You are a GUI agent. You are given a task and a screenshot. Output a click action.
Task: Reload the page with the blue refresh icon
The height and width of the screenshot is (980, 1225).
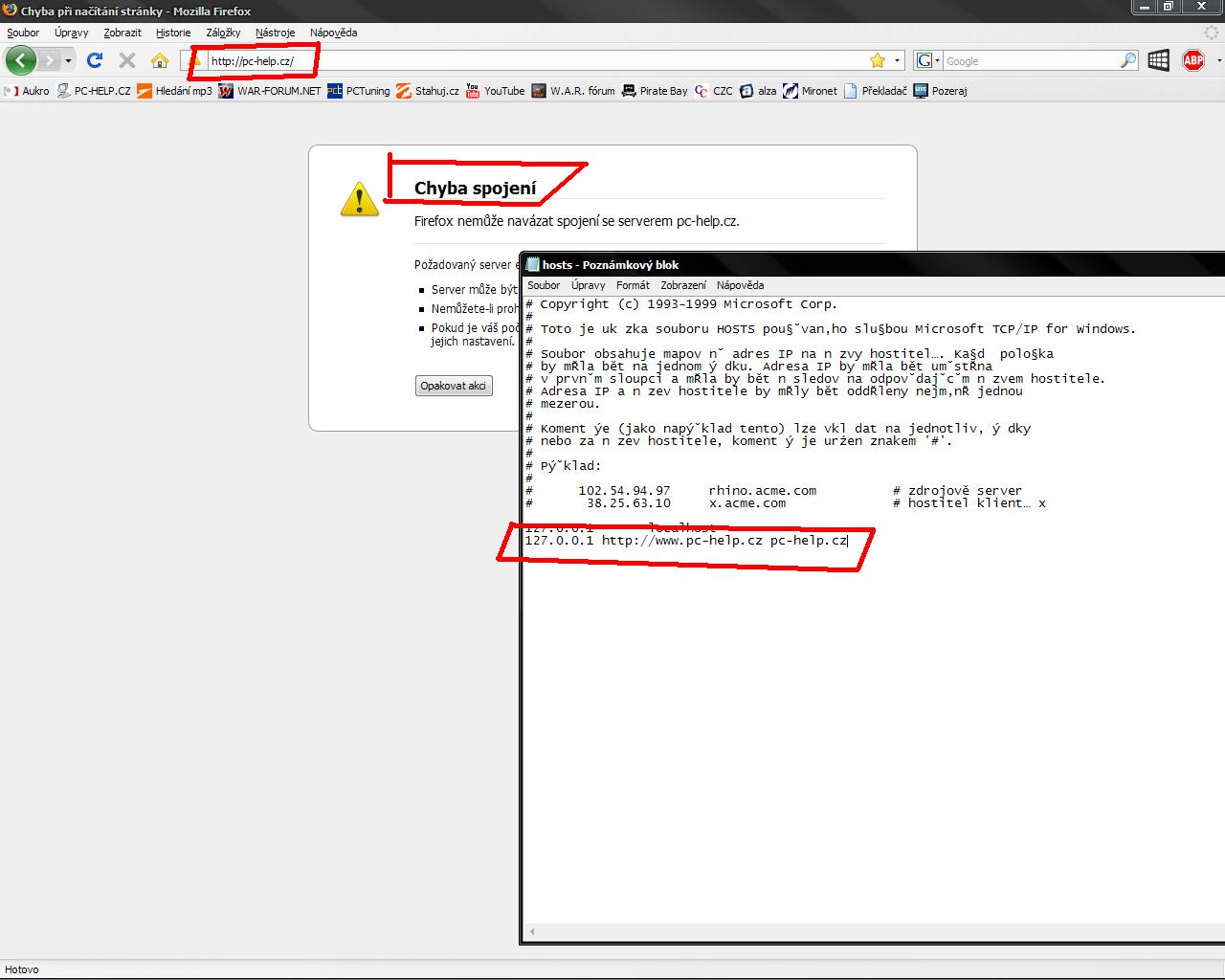[x=95, y=60]
